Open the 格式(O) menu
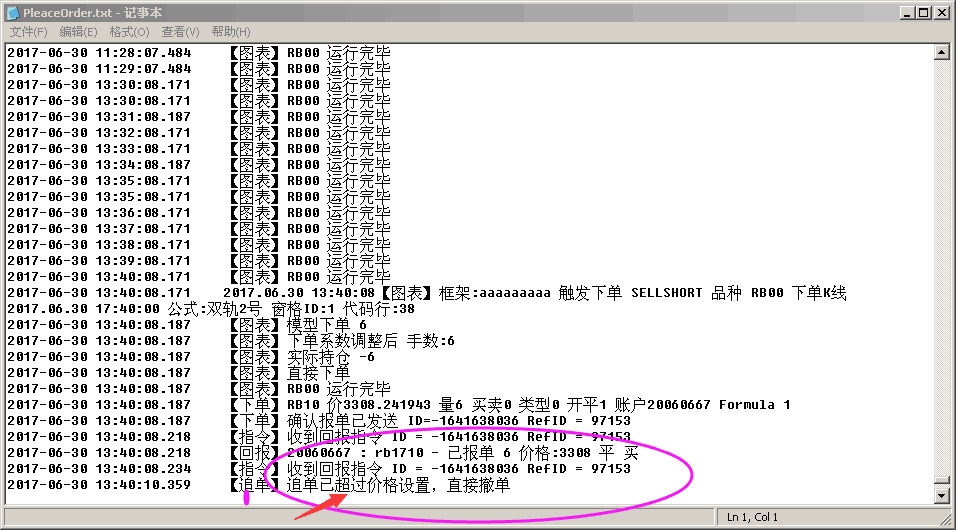956x530 pixels. 129,32
